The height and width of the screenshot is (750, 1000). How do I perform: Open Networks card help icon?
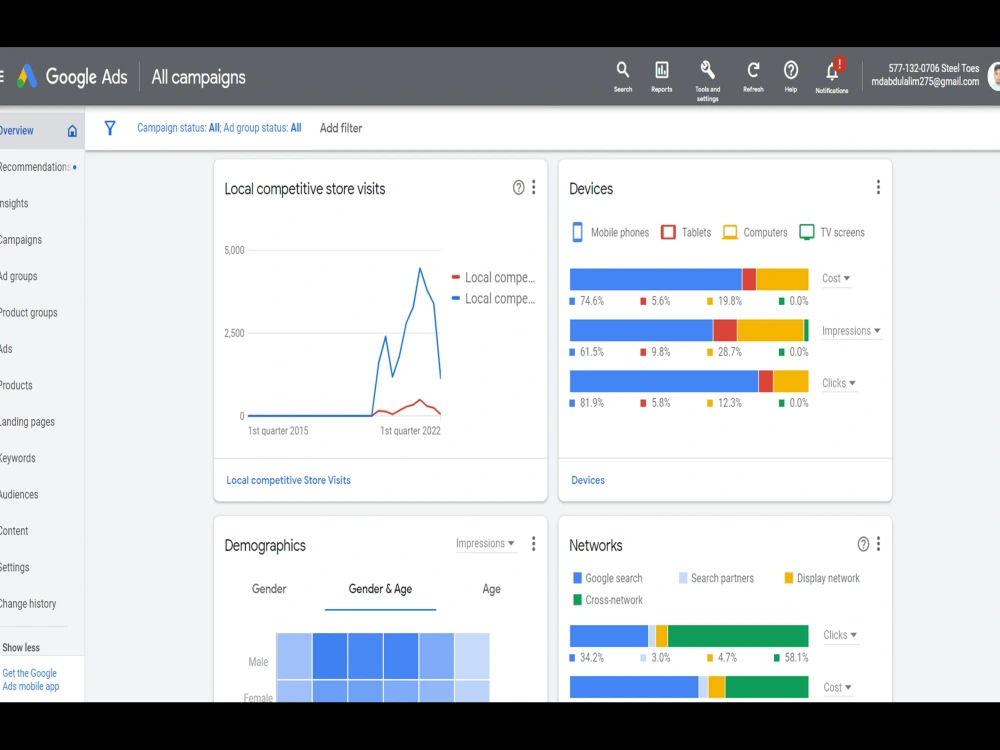[x=863, y=544]
